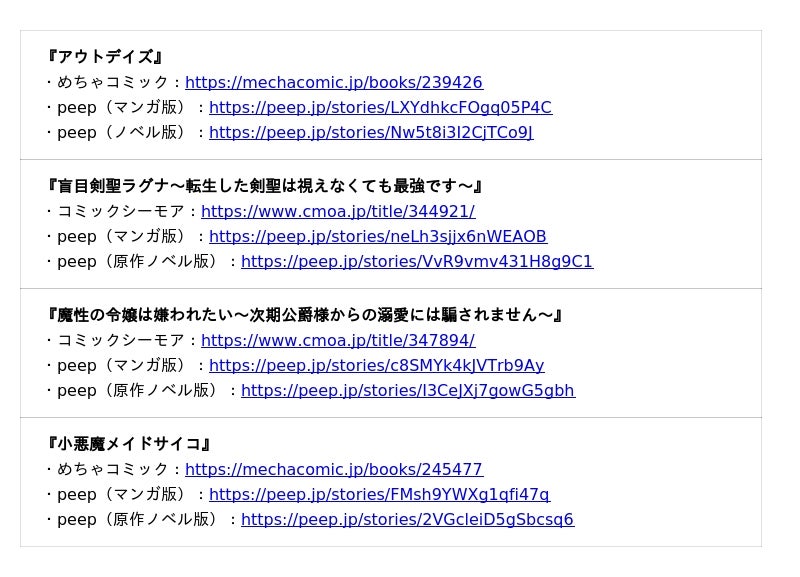Click コミックシーモア label under 魔性の令嬢
Viewport: 800px width, 577px height.
pos(121,341)
